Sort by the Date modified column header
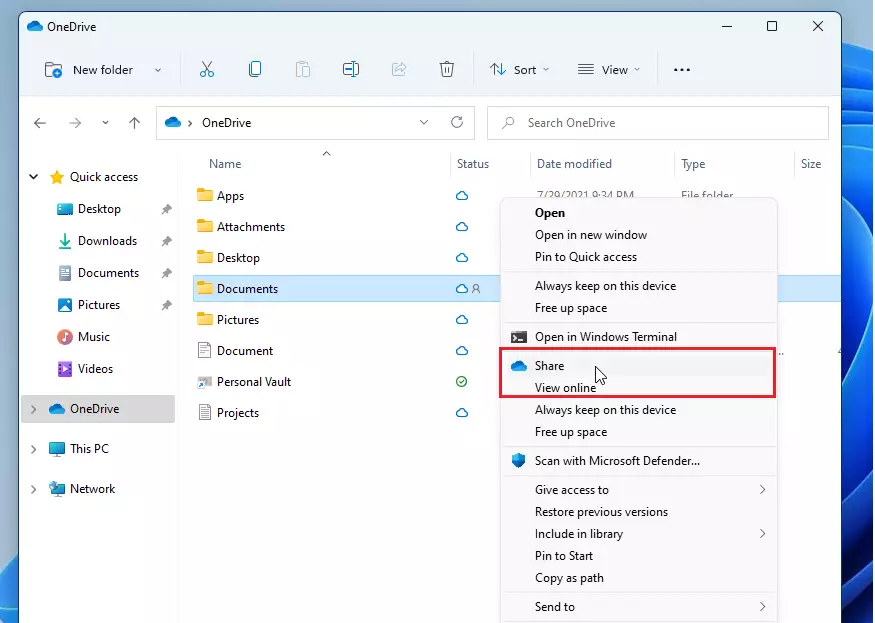This screenshot has height=623, width=875. [574, 164]
